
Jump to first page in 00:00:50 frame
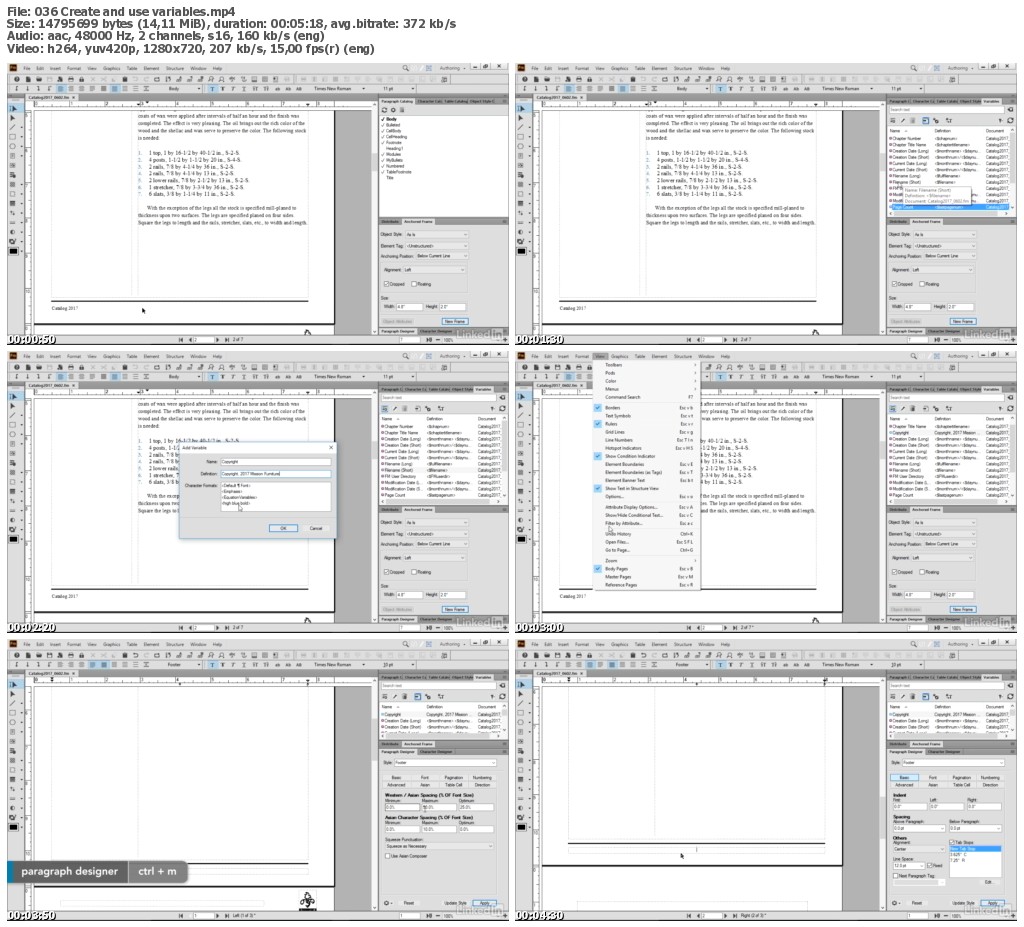tap(181, 340)
